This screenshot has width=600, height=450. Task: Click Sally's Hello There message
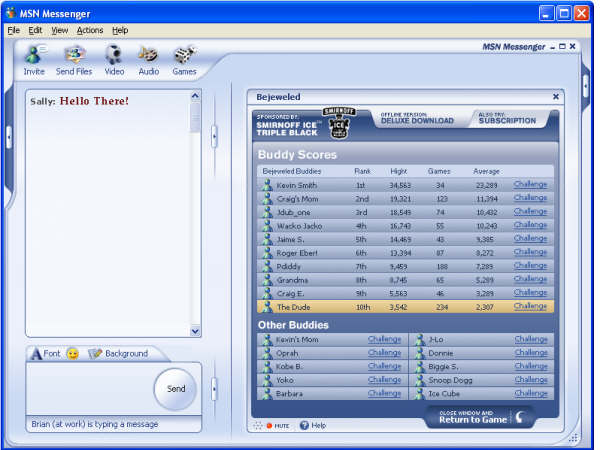click(x=79, y=101)
